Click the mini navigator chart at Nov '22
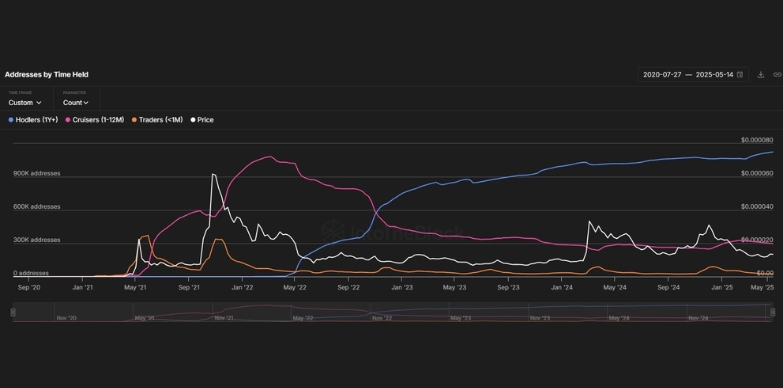 click(382, 318)
